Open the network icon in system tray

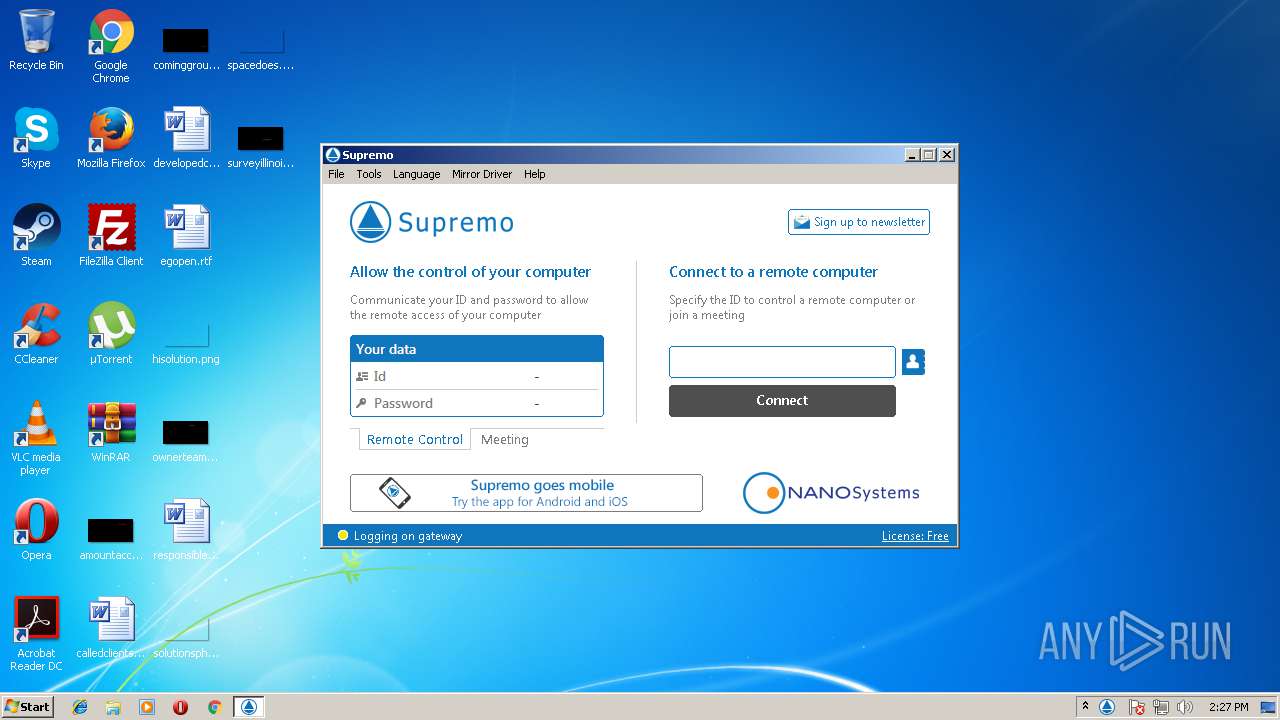click(1161, 707)
